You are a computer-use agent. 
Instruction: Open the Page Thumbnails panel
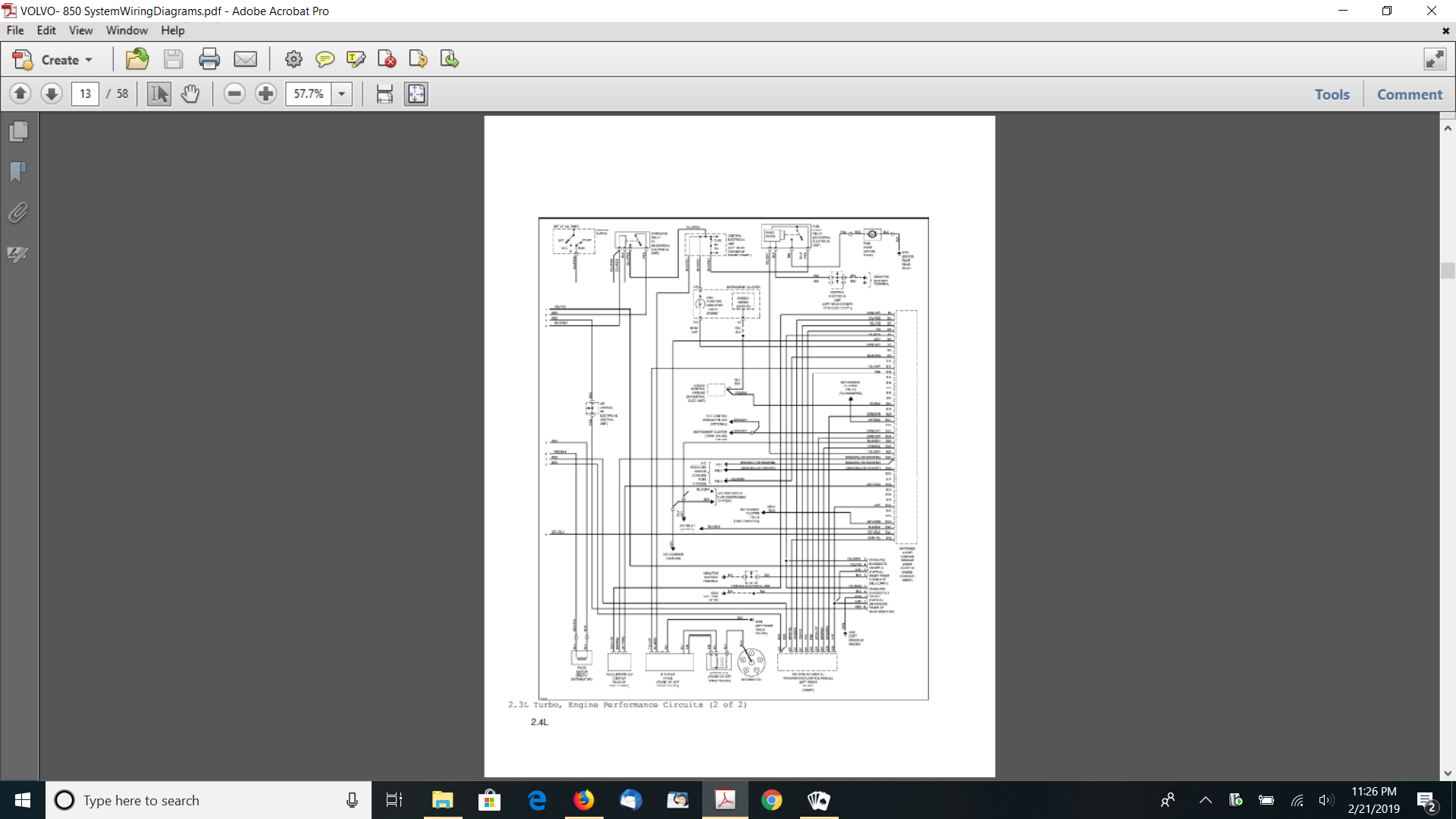(x=19, y=132)
